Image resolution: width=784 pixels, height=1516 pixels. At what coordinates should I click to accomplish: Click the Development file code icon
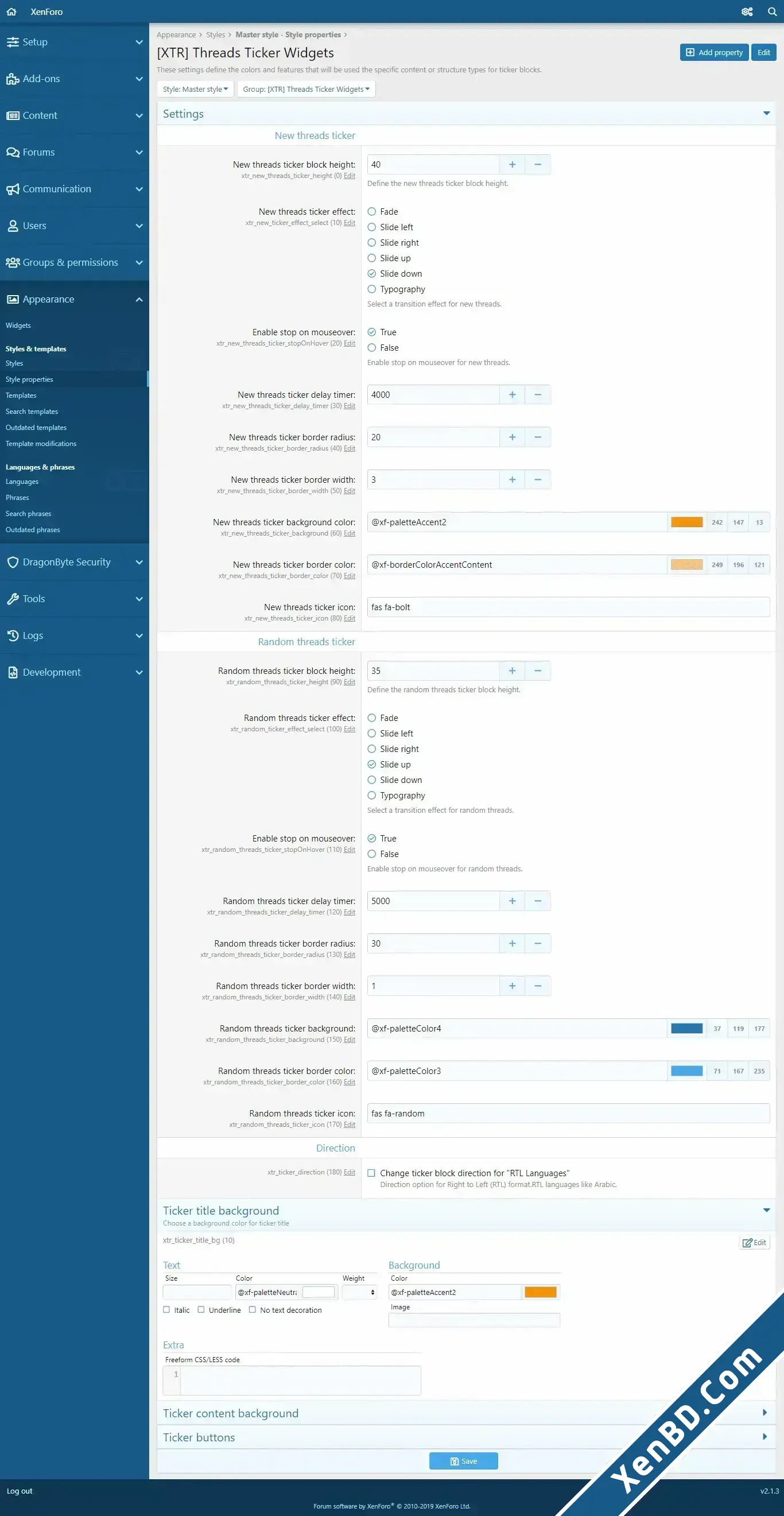click(x=13, y=673)
